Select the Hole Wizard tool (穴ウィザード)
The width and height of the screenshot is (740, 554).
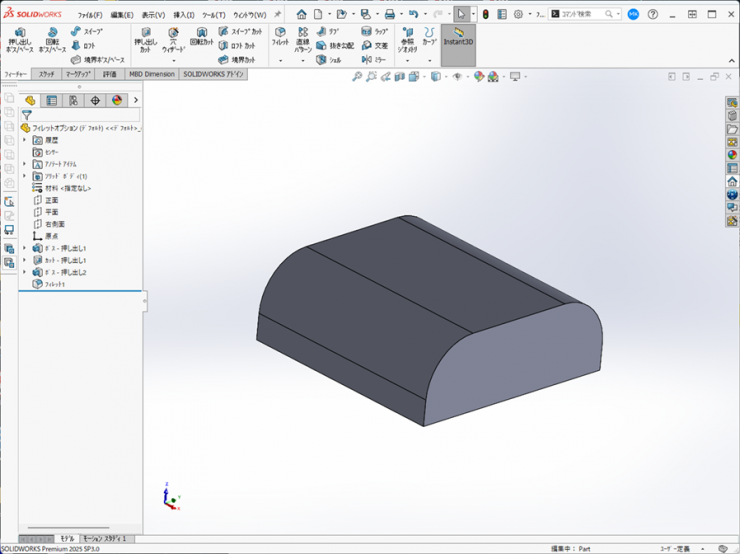(173, 40)
